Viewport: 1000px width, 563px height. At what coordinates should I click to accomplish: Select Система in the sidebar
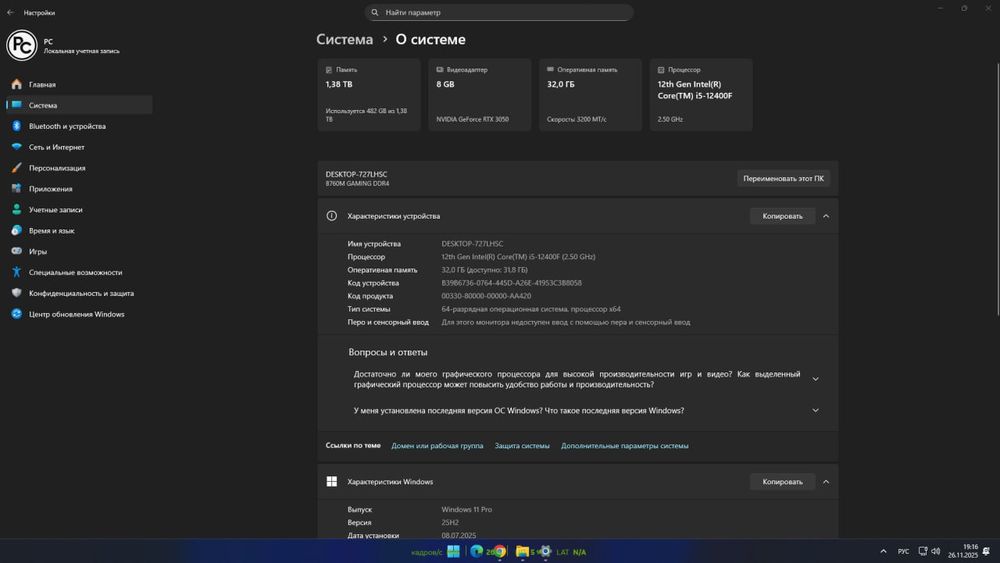point(79,105)
